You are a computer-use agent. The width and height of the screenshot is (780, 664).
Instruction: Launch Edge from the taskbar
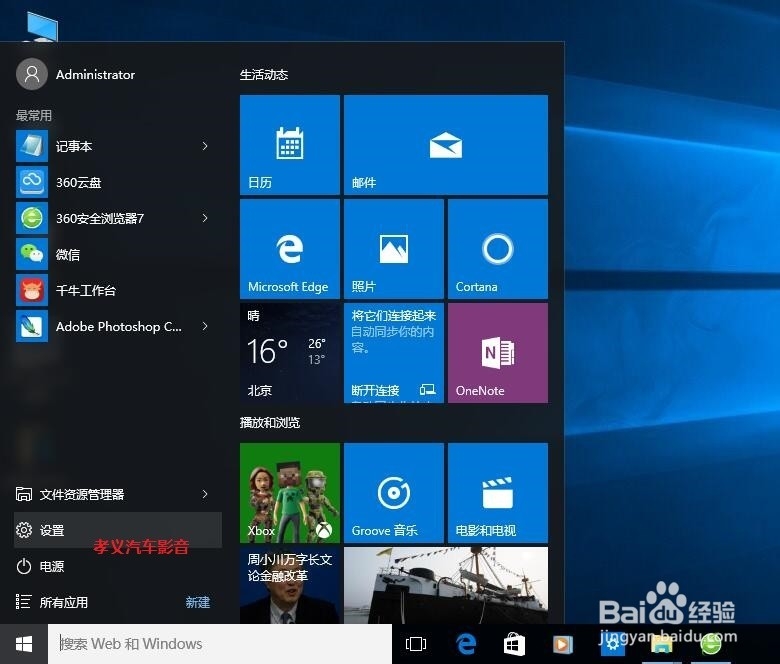click(x=466, y=644)
